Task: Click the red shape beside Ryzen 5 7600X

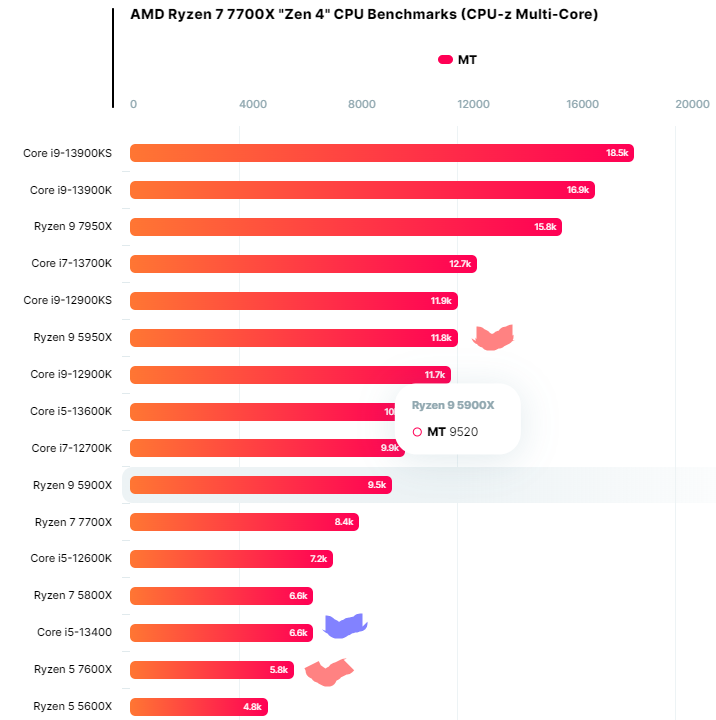Action: [329, 672]
